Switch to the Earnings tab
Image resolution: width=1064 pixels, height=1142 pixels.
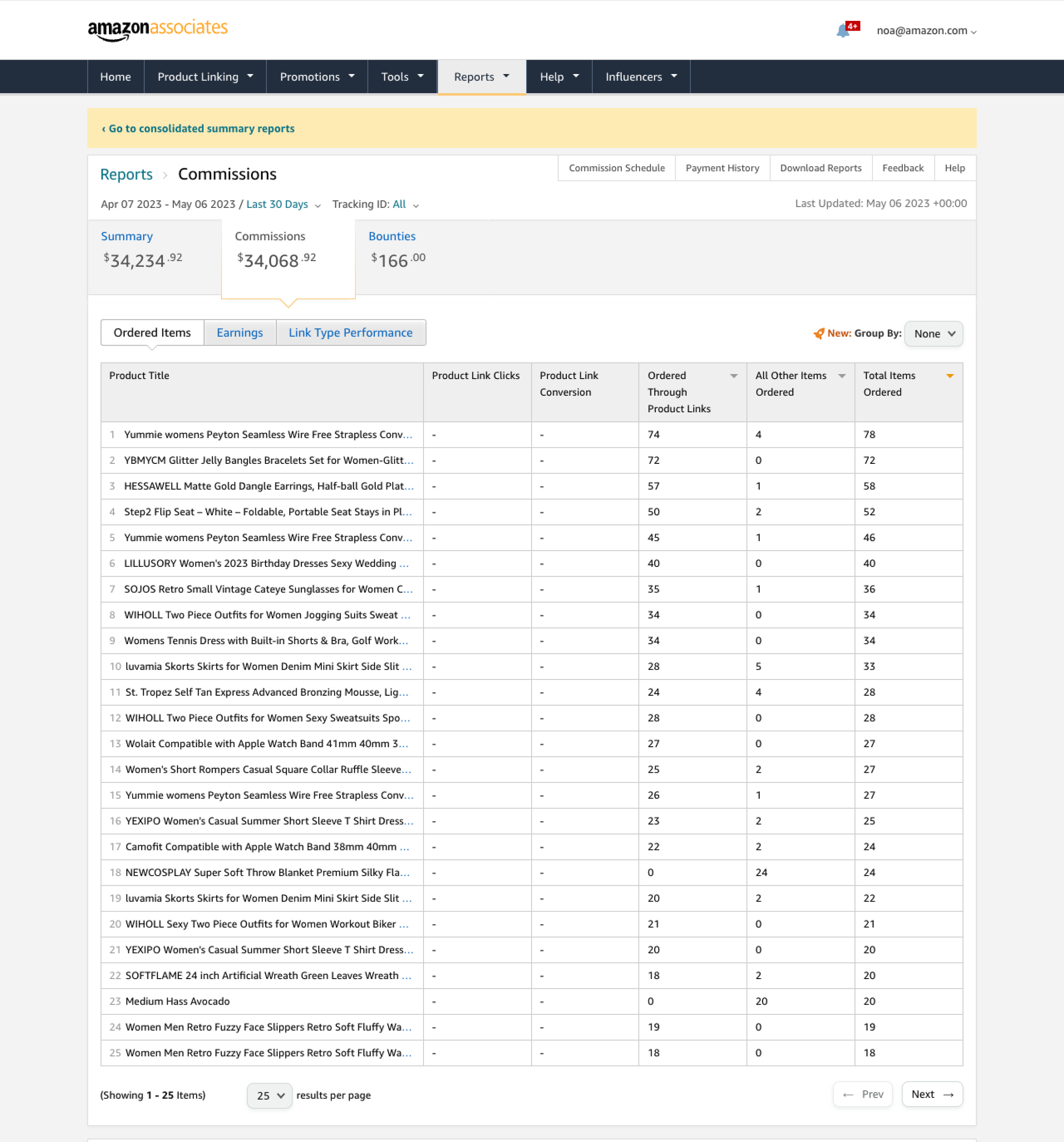click(240, 333)
